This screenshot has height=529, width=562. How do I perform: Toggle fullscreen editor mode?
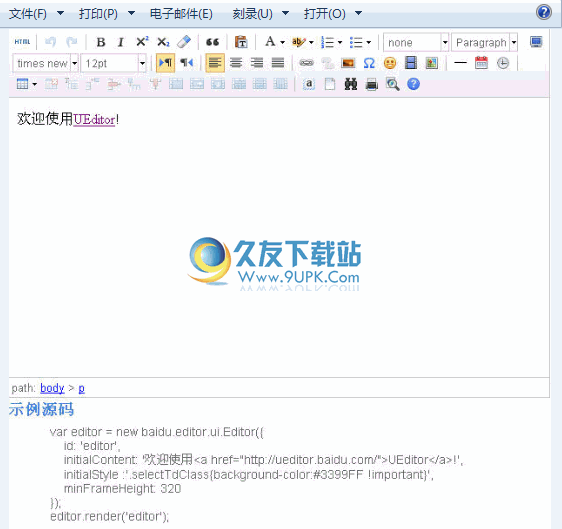[537, 42]
